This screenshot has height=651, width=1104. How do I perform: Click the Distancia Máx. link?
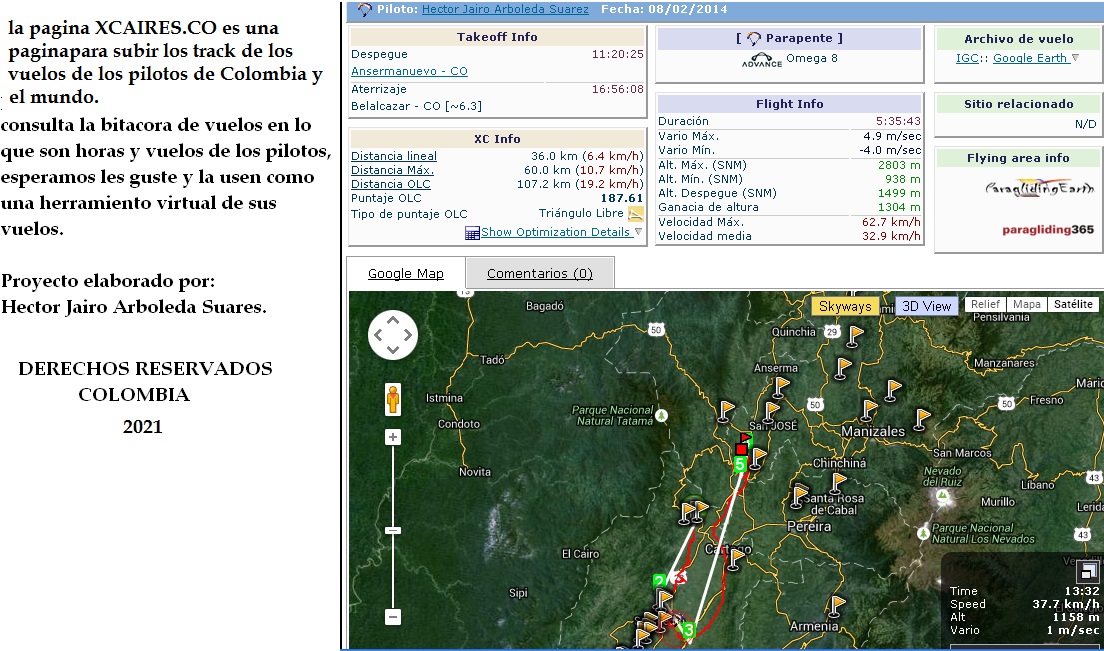[392, 170]
